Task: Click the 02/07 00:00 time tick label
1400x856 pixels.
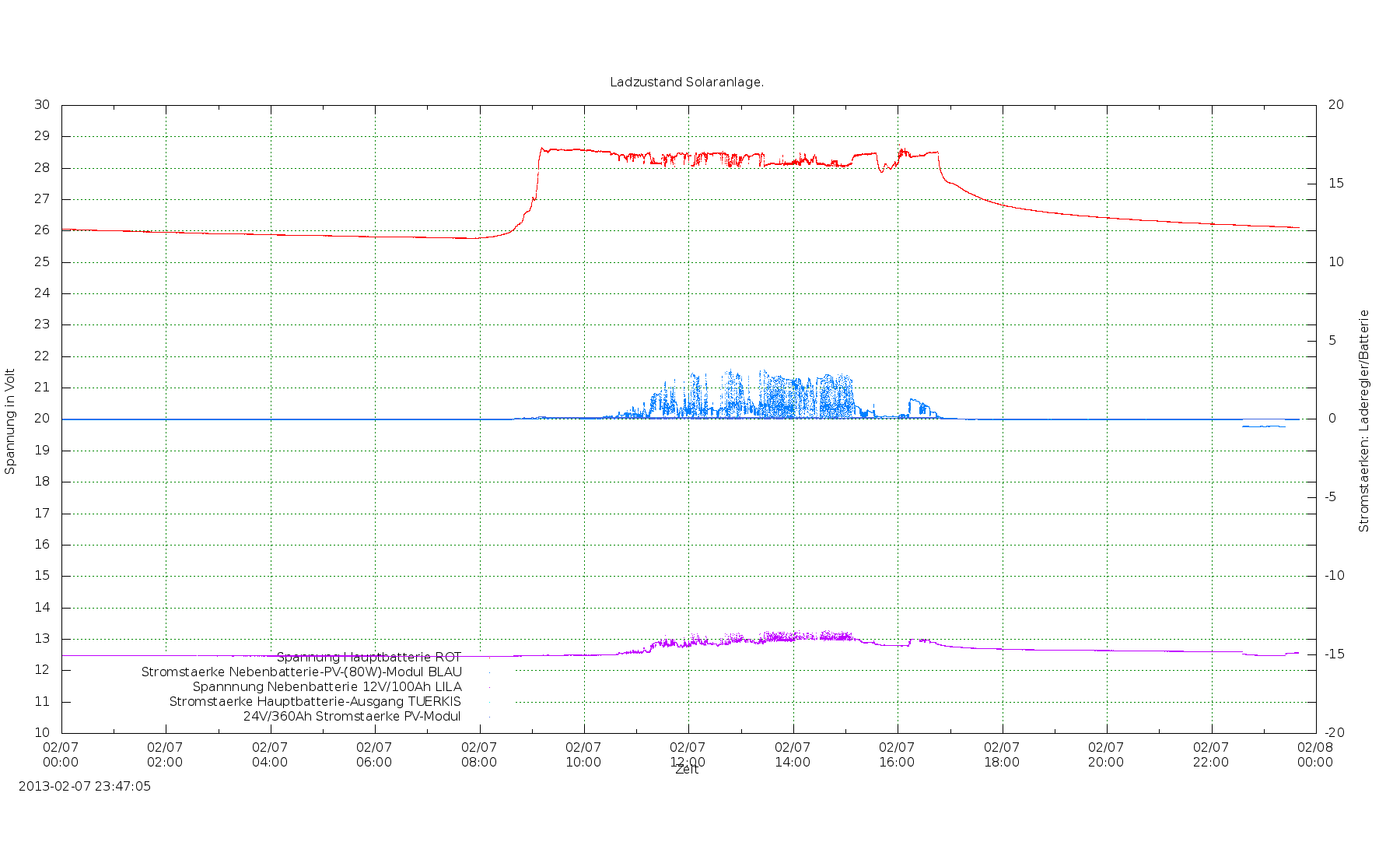Action: [61, 755]
